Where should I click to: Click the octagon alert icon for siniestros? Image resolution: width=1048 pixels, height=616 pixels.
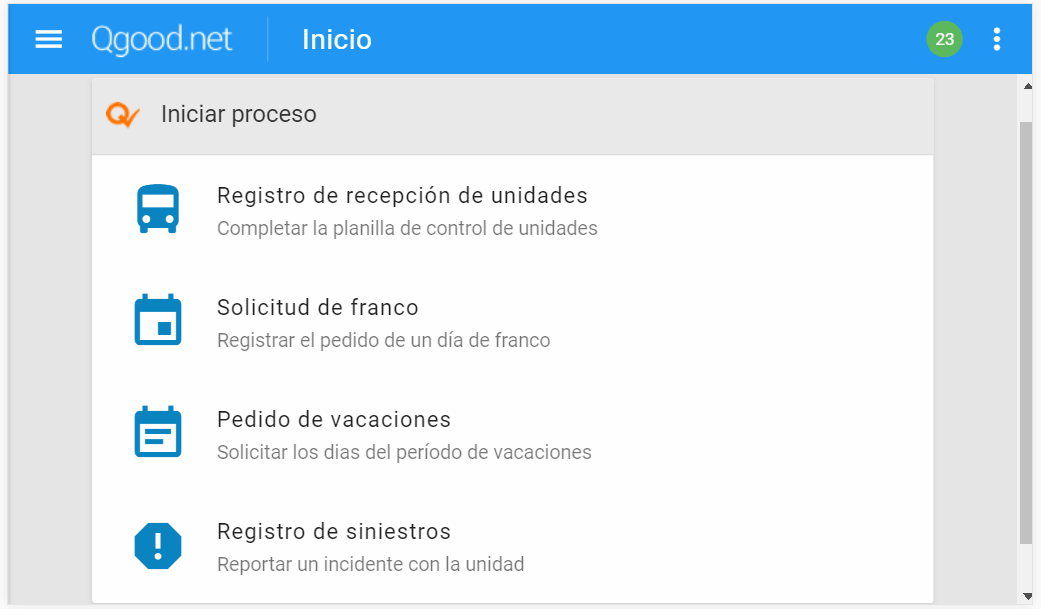(158, 546)
